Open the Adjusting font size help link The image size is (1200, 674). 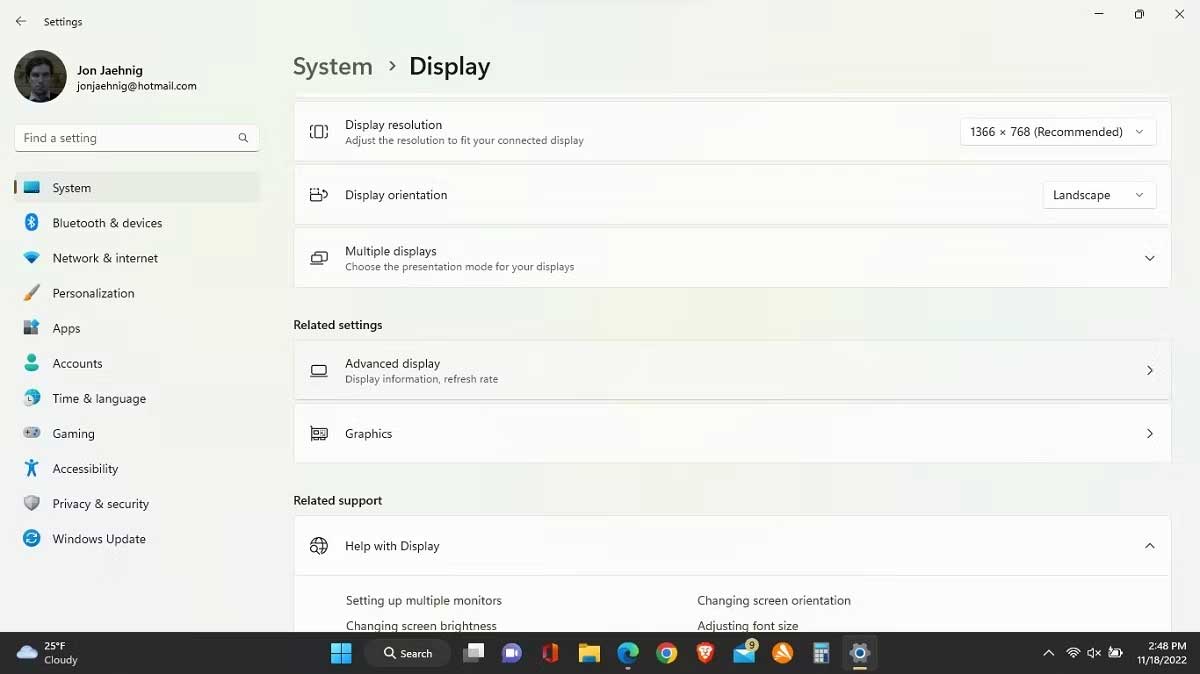tap(746, 625)
